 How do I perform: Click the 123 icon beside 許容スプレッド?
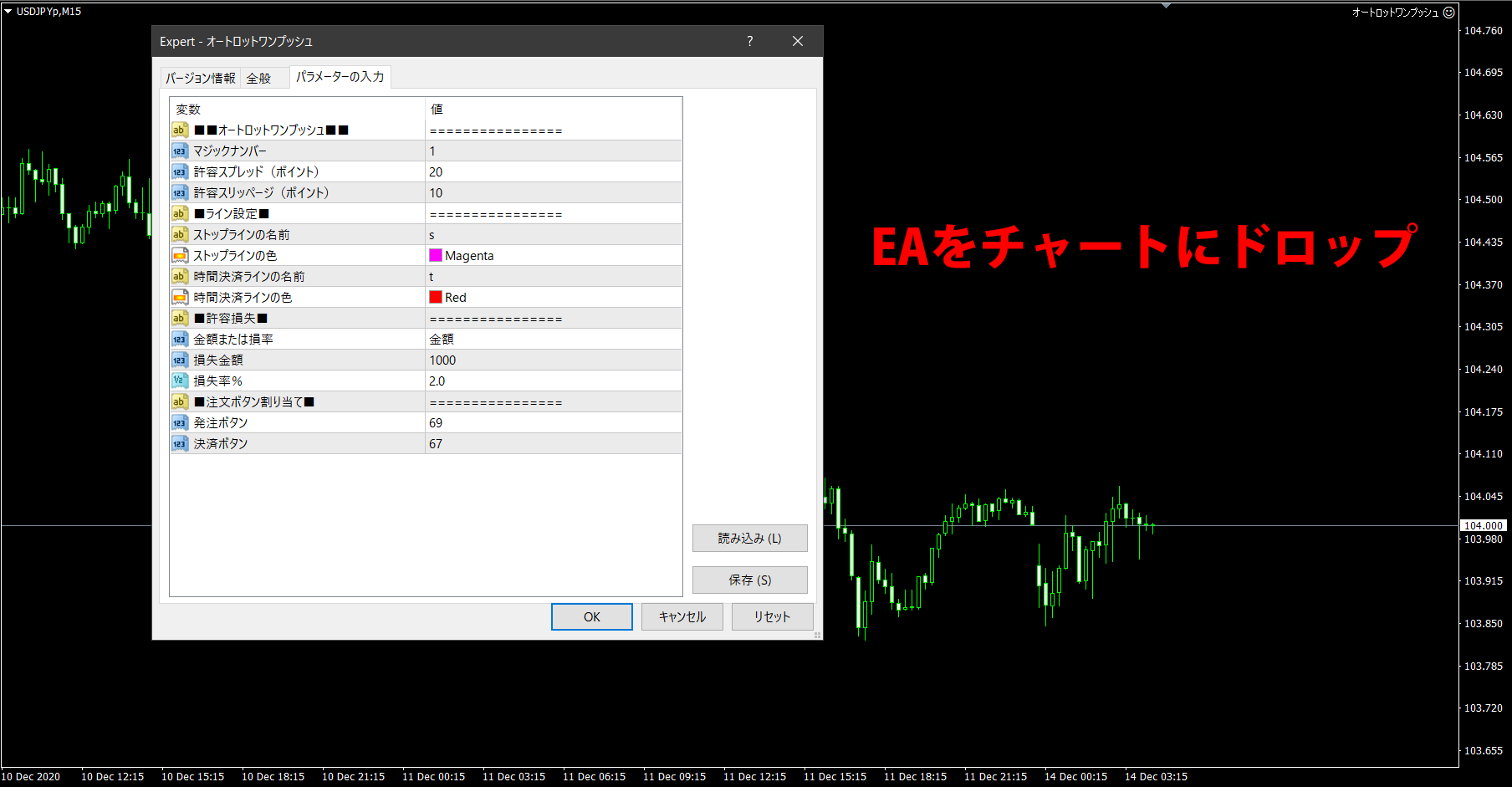coord(180,171)
